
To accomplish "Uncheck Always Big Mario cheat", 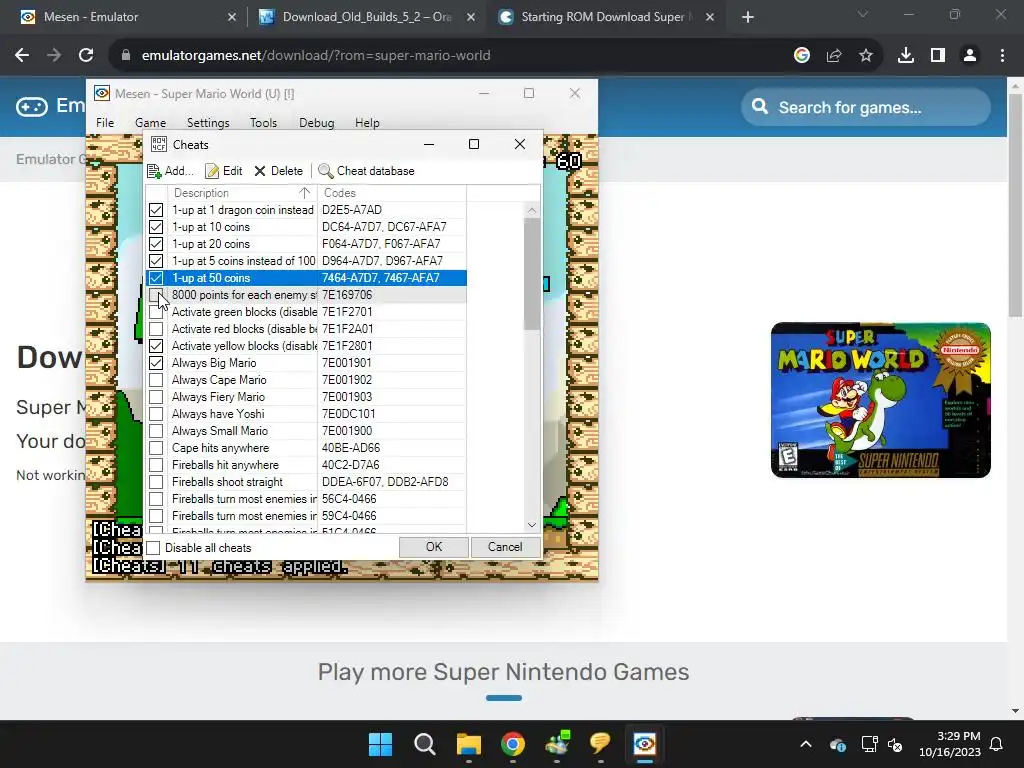I will coord(155,362).
